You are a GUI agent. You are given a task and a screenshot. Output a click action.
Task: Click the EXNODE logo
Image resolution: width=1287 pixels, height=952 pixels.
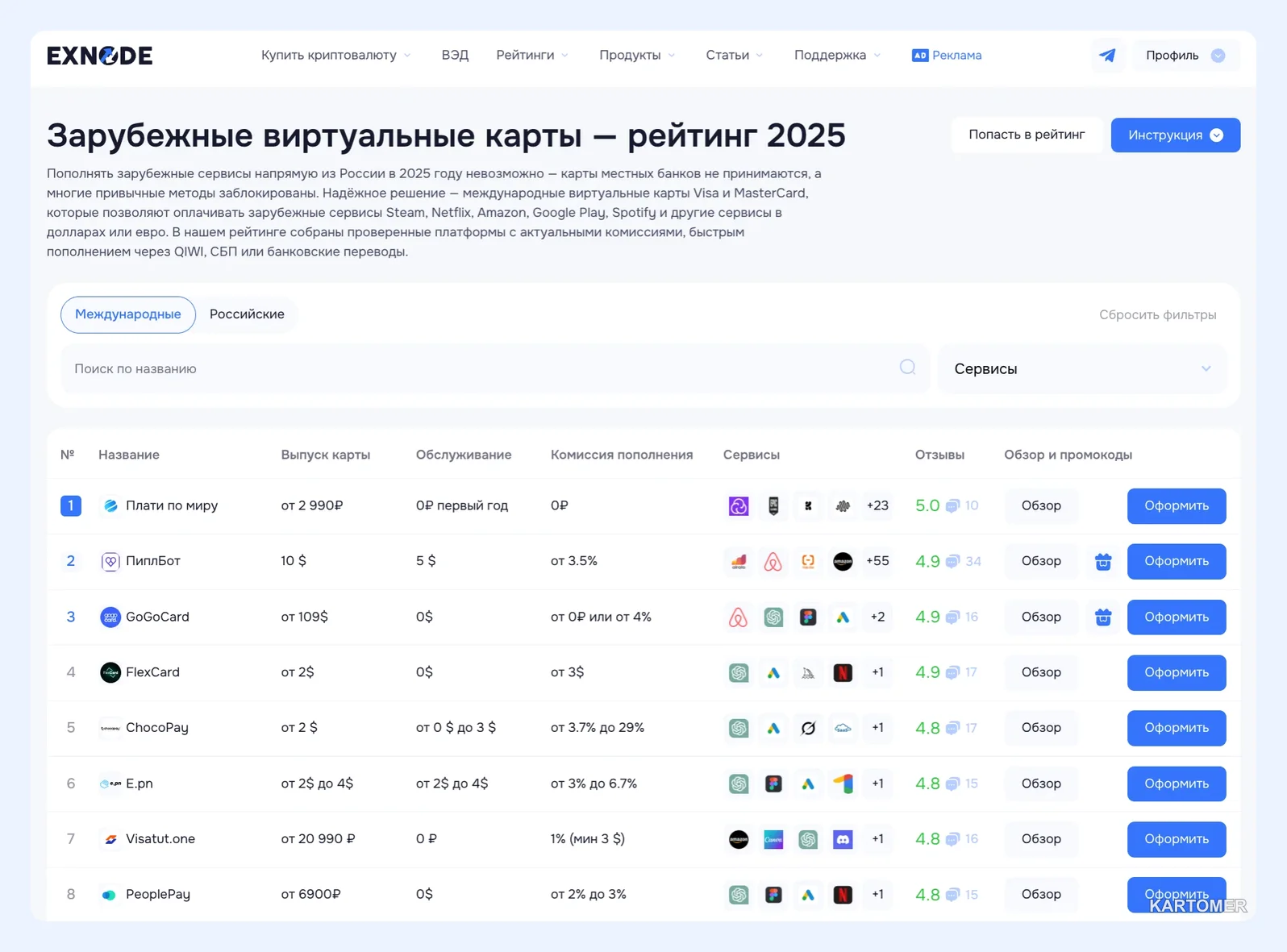pos(100,56)
